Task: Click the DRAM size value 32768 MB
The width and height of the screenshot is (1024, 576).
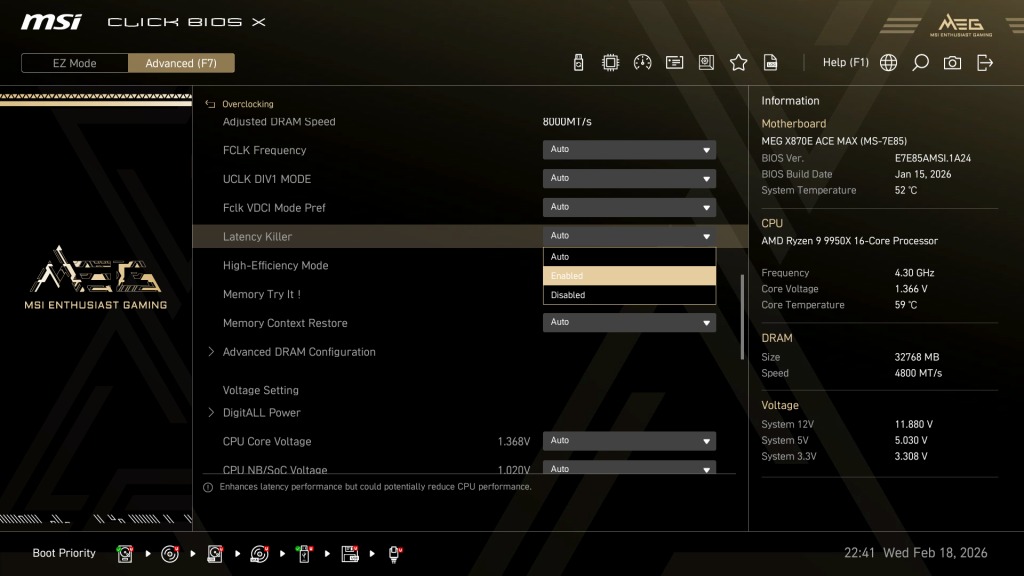Action: (917, 357)
